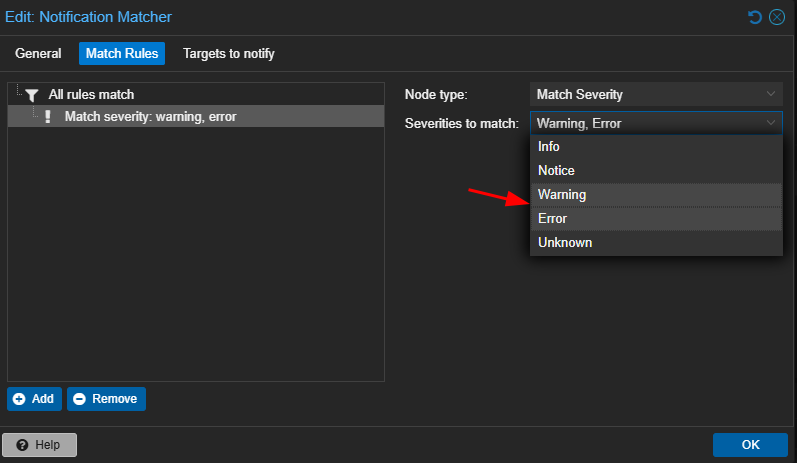Select the Info severity option

point(656,146)
